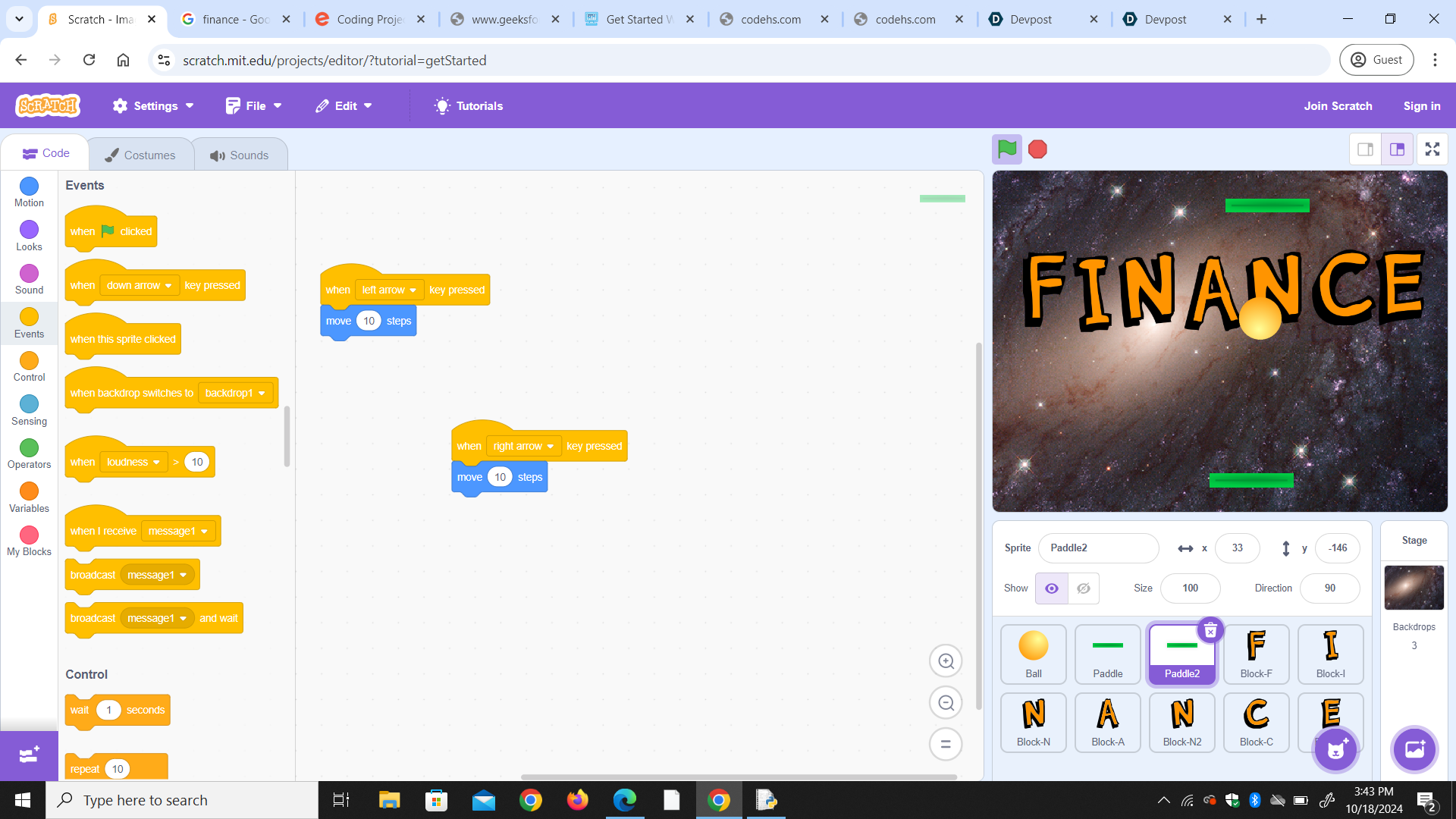This screenshot has width=1456, height=819.
Task: Click the Choose a Sprite cat button
Action: pyautogui.click(x=1335, y=751)
